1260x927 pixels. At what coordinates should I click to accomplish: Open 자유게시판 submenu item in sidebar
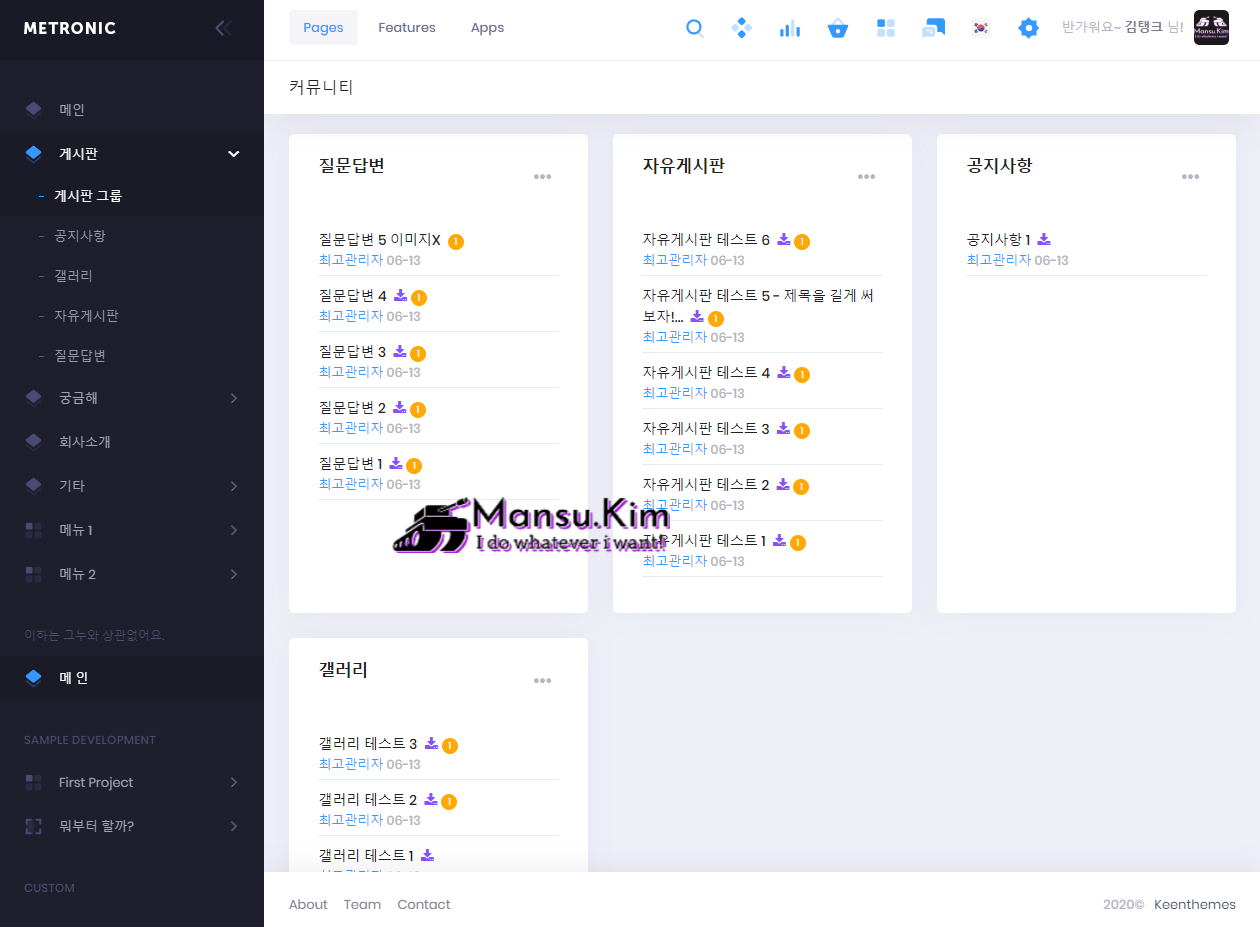pos(132,316)
